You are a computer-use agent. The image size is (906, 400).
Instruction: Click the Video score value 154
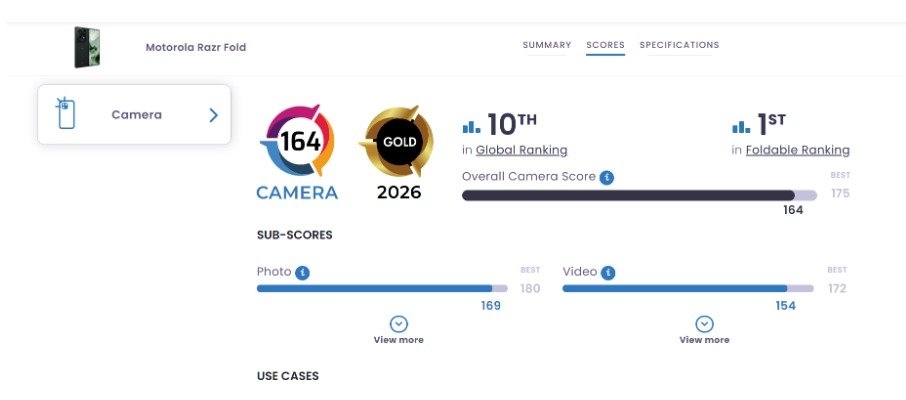point(785,306)
